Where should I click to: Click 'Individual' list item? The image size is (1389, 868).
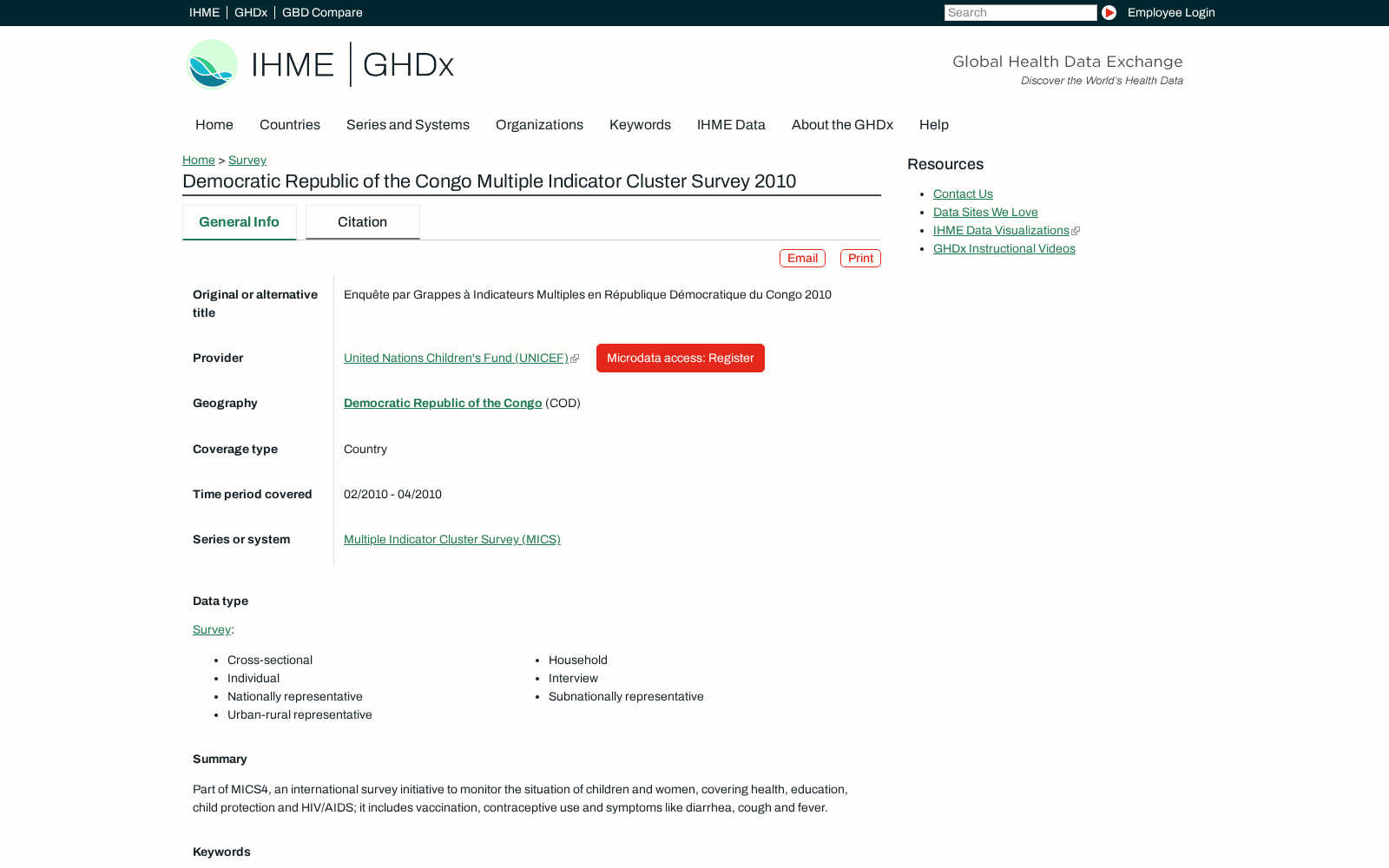[x=253, y=678]
